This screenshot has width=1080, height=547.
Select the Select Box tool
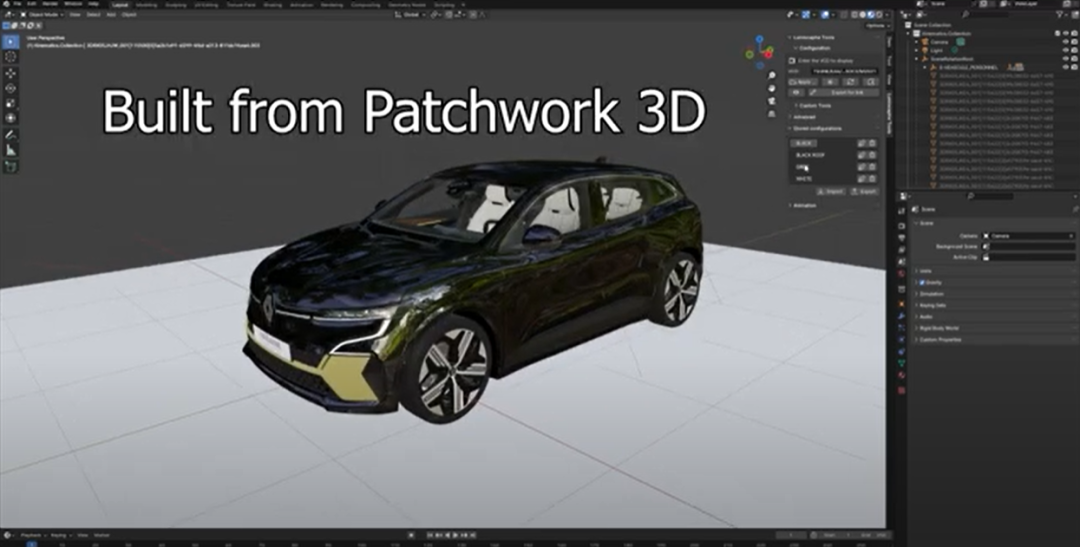click(10, 41)
